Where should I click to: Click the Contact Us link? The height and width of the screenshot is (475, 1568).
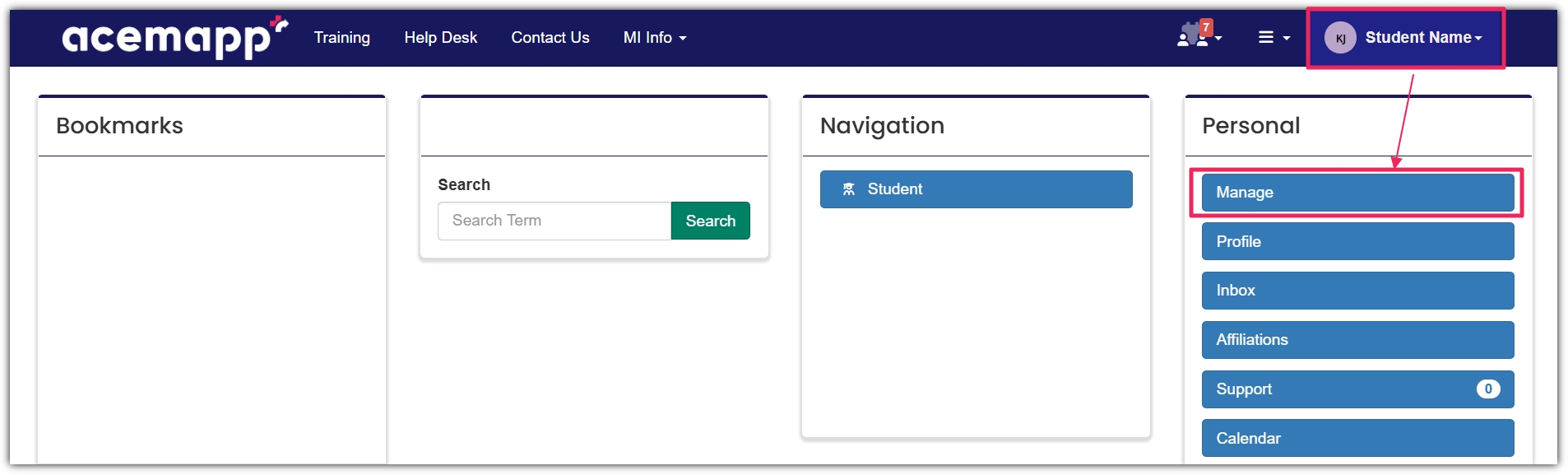click(x=550, y=37)
